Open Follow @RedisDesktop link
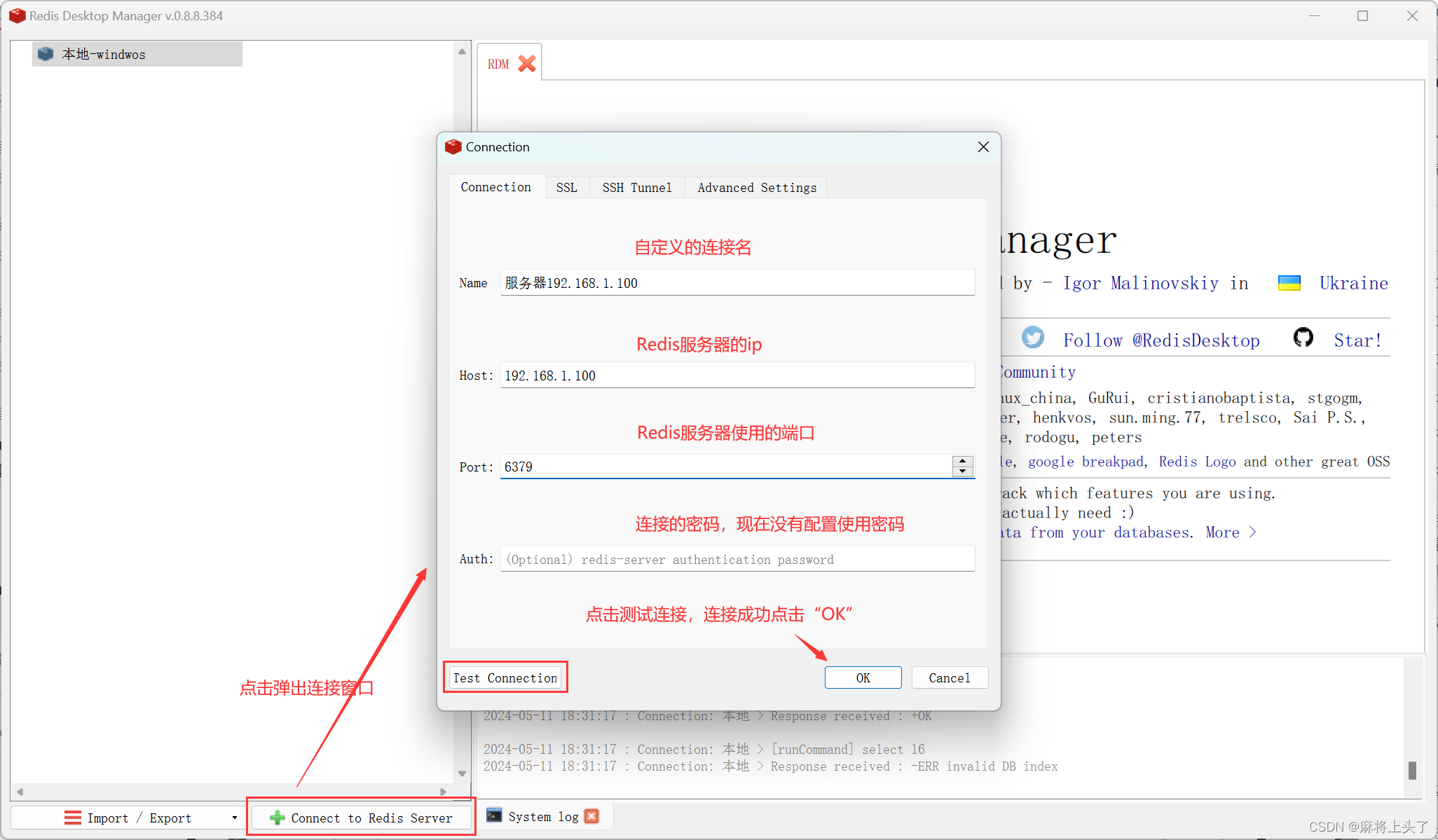Viewport: 1438px width, 840px height. pyautogui.click(x=1161, y=340)
